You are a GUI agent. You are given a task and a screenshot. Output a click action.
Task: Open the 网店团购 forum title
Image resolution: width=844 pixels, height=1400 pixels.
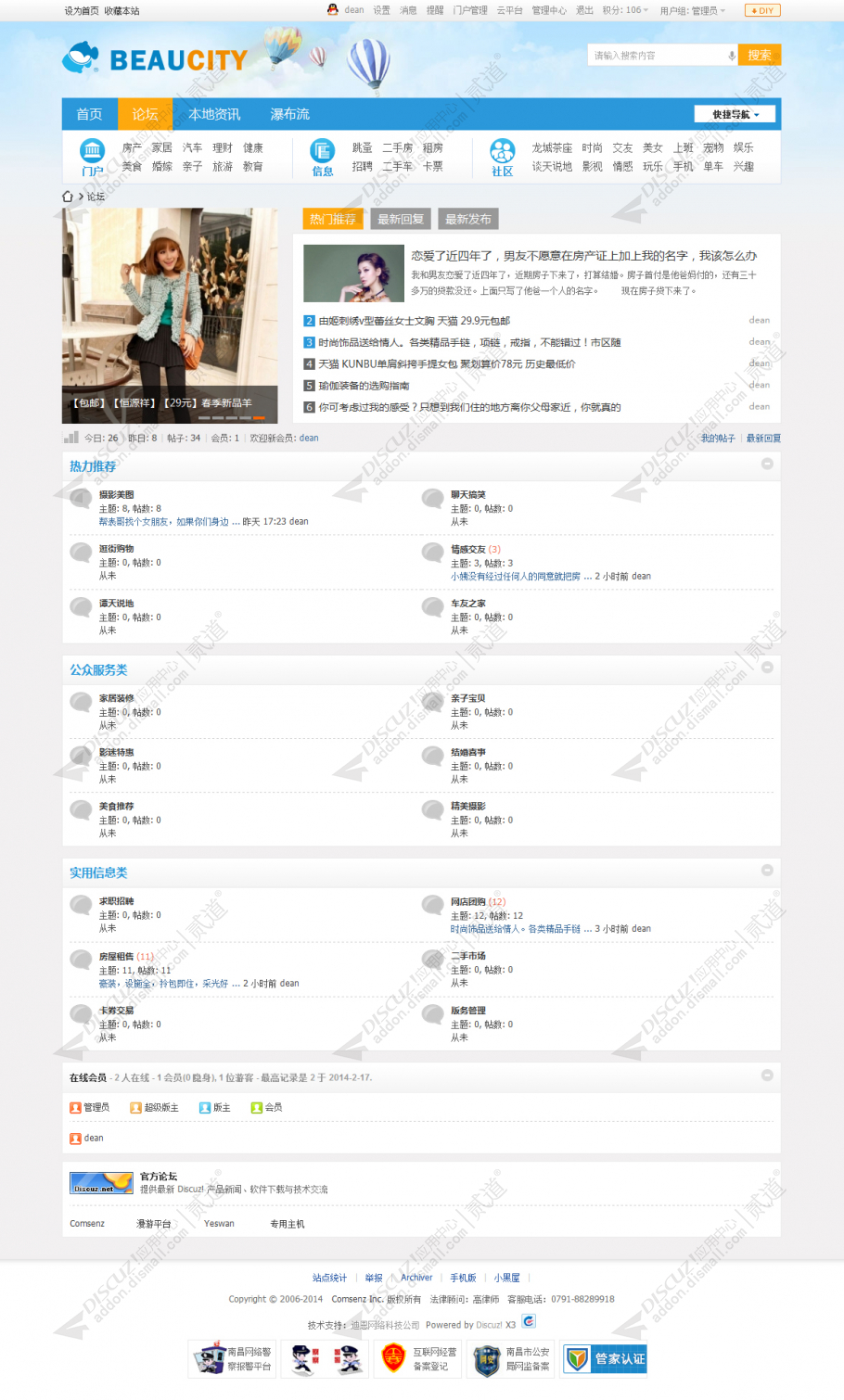tap(468, 901)
